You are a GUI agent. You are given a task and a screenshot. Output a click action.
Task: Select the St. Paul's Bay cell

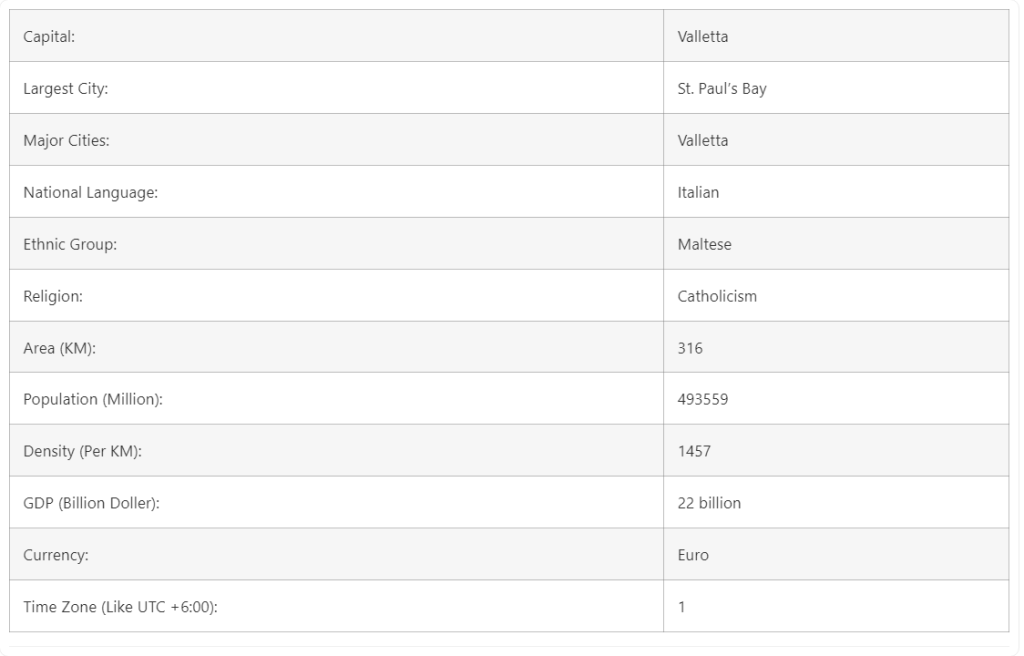point(722,89)
